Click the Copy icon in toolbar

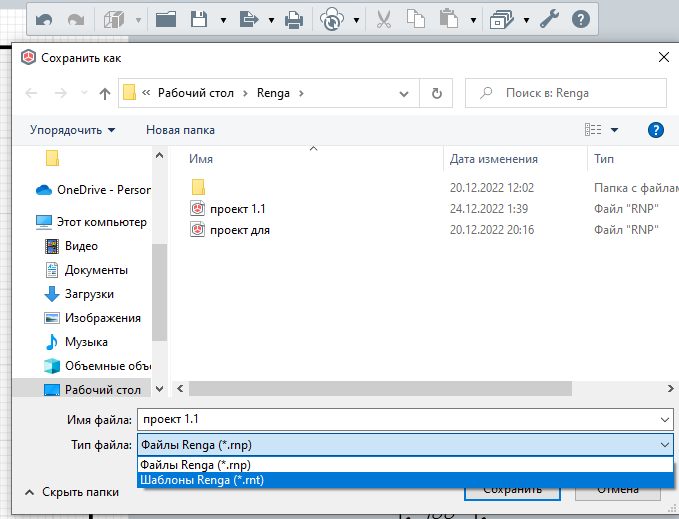[x=416, y=19]
